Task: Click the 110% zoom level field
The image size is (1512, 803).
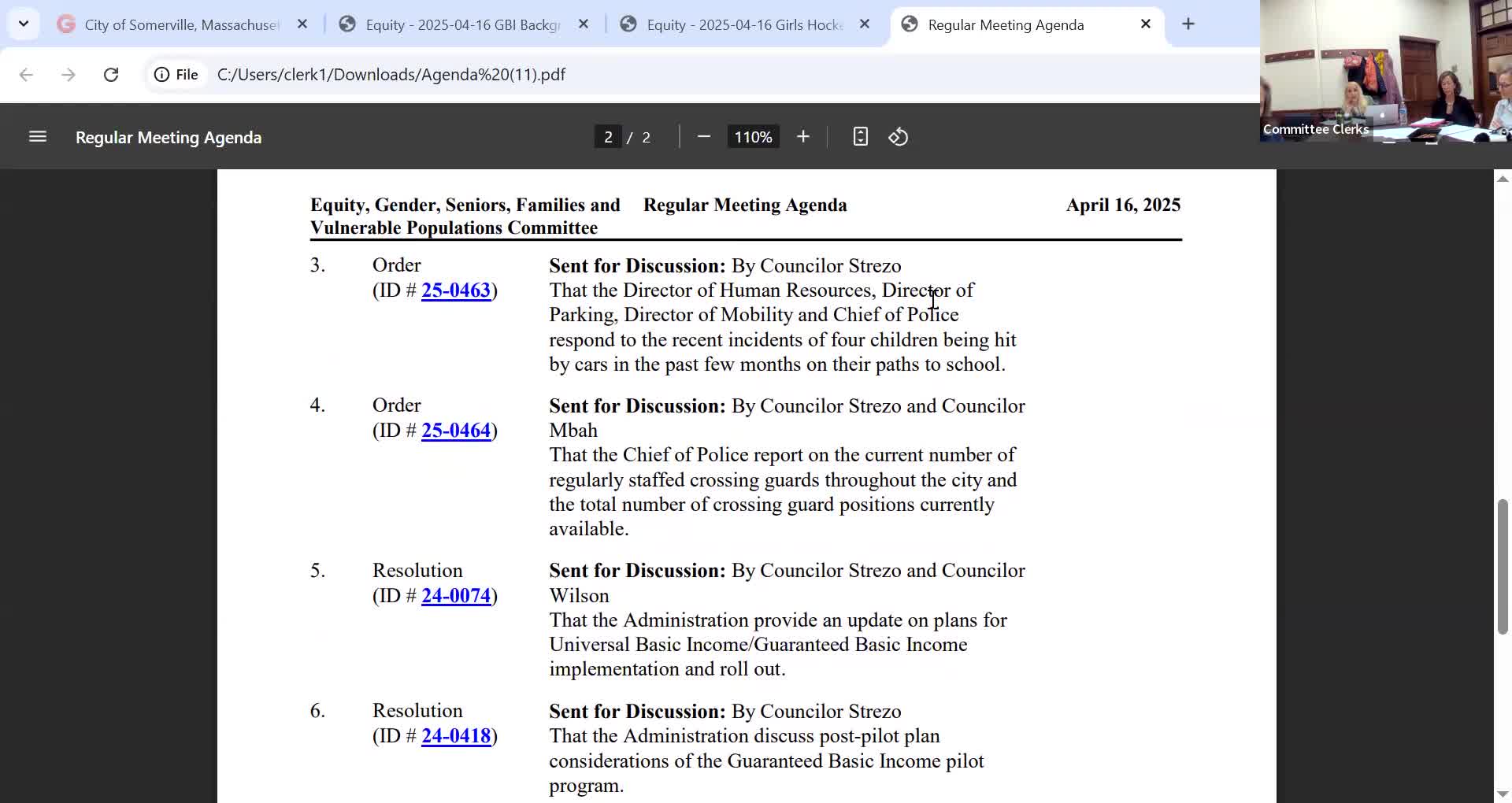Action: coord(753,137)
